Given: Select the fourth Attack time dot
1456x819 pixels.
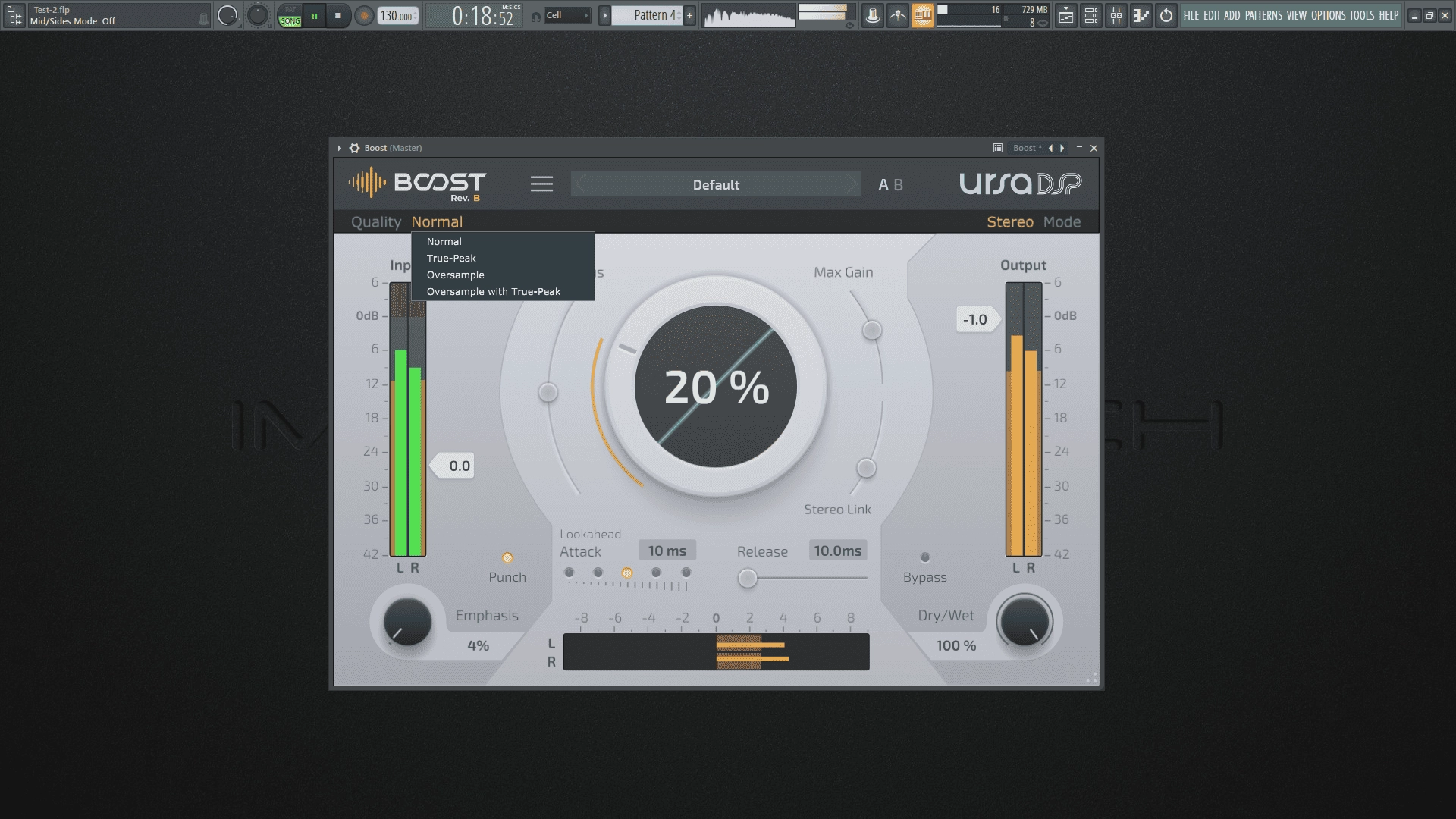Looking at the screenshot, I should point(656,573).
